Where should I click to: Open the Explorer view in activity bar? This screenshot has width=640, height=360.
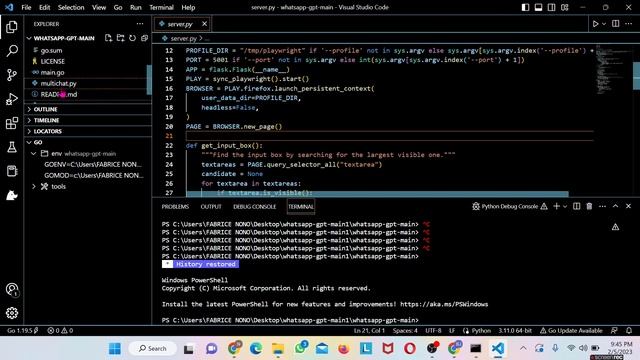click(12, 27)
